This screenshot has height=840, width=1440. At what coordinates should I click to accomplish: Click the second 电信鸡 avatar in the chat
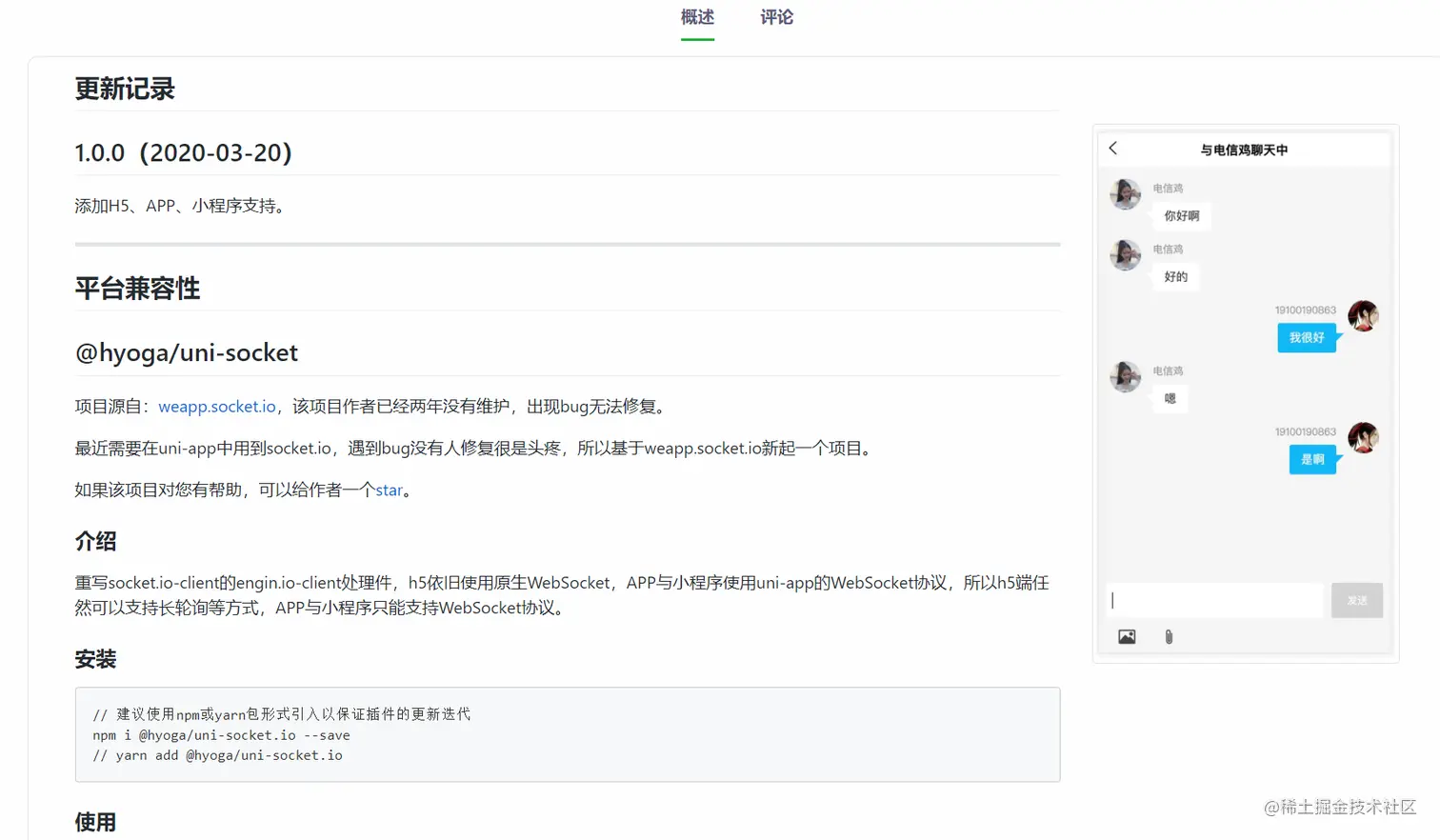(1125, 254)
